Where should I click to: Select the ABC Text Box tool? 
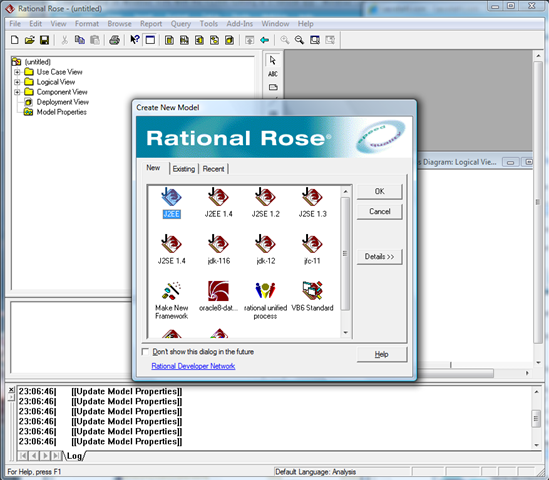pyautogui.click(x=273, y=74)
